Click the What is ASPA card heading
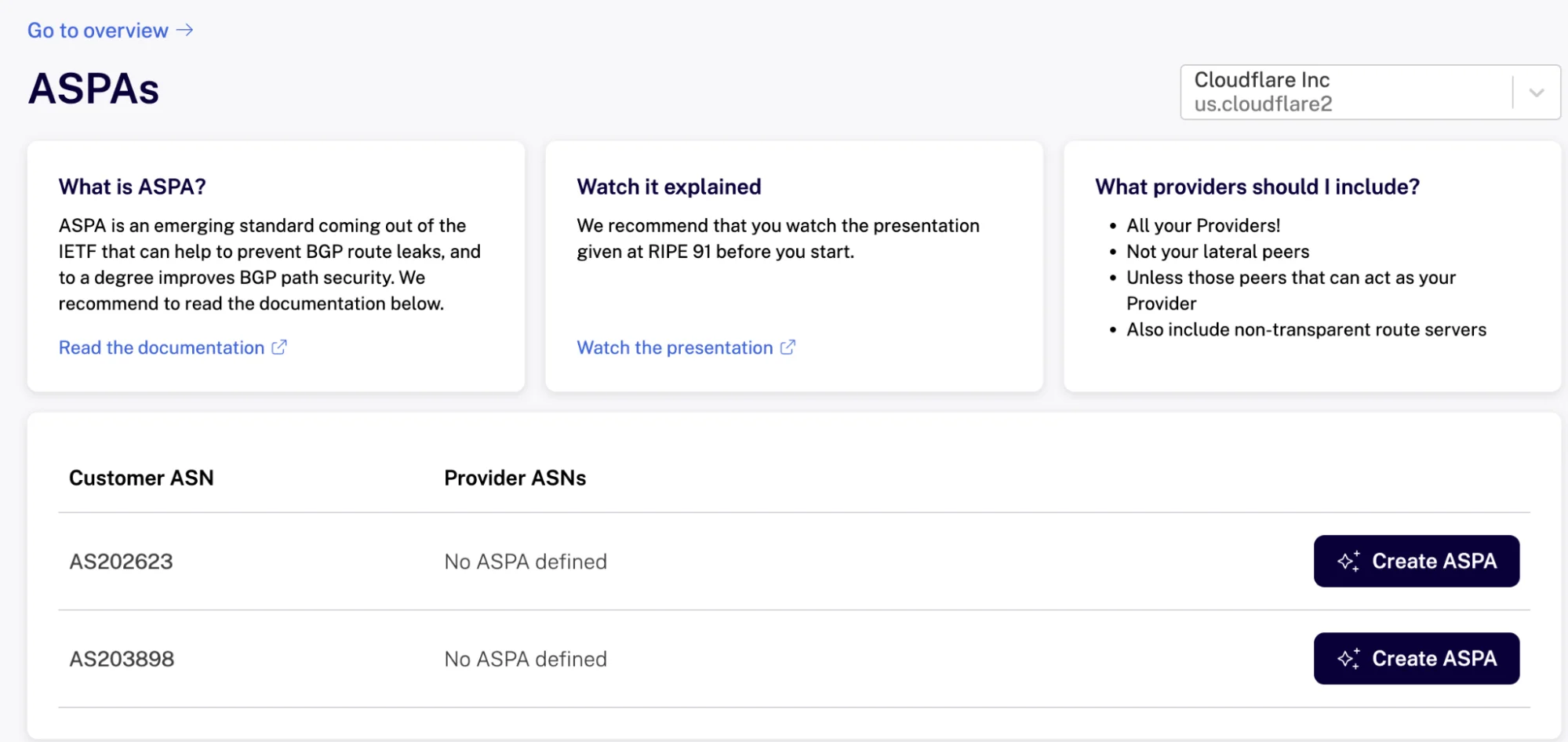The image size is (1568, 742). coord(132,187)
